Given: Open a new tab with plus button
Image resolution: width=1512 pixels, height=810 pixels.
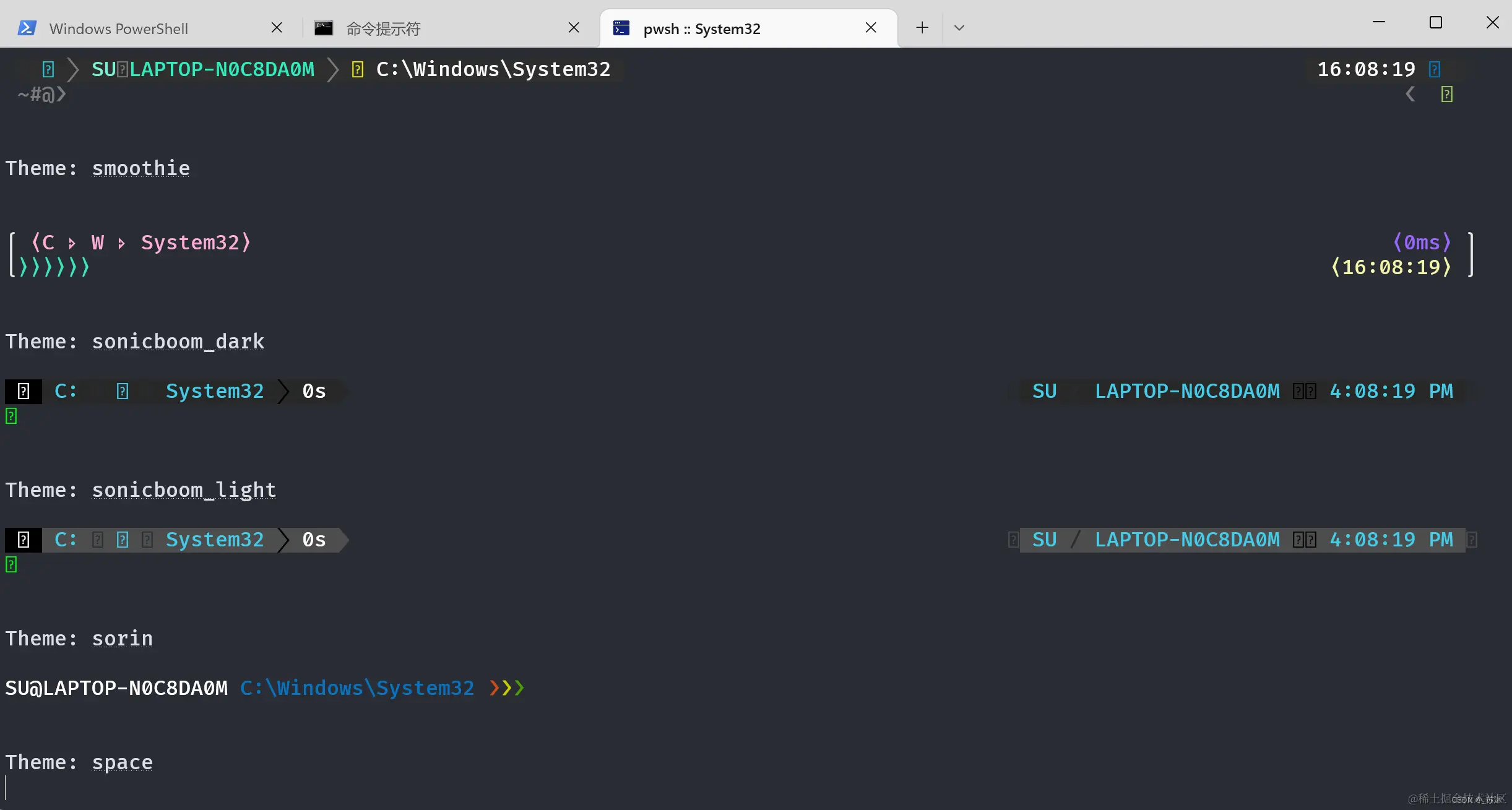Looking at the screenshot, I should [922, 28].
